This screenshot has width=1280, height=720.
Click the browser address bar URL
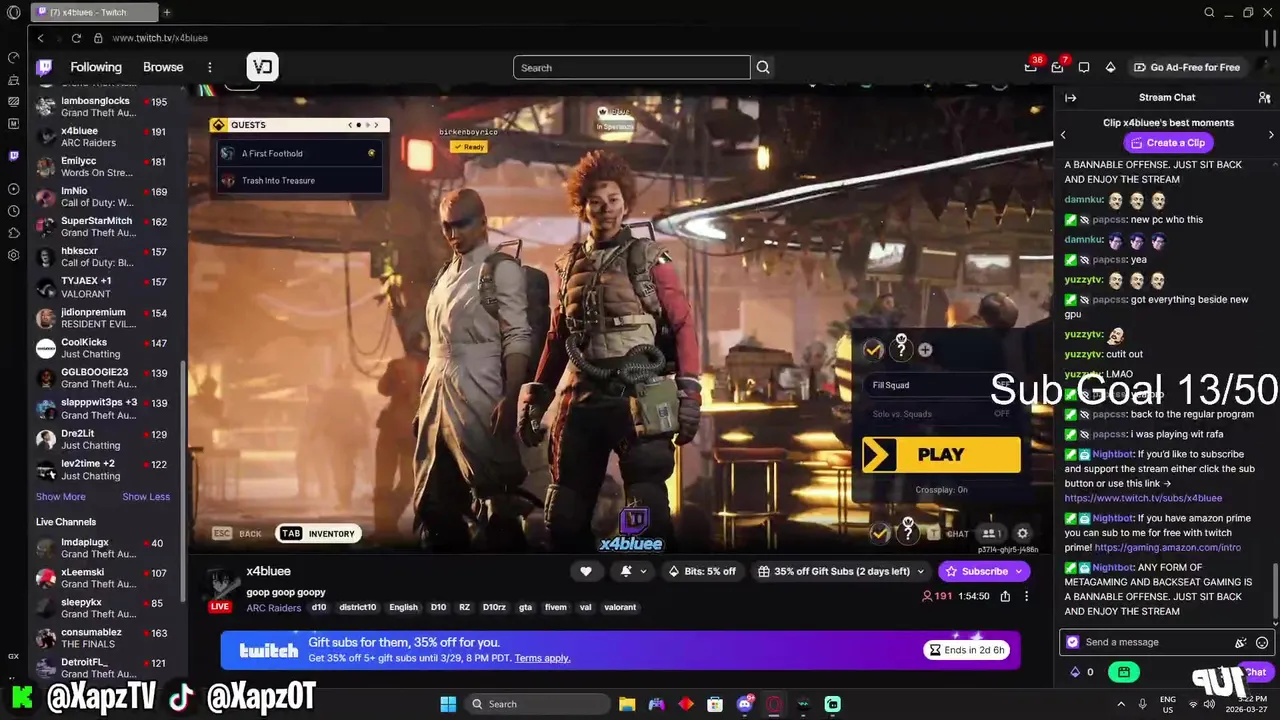tap(160, 38)
